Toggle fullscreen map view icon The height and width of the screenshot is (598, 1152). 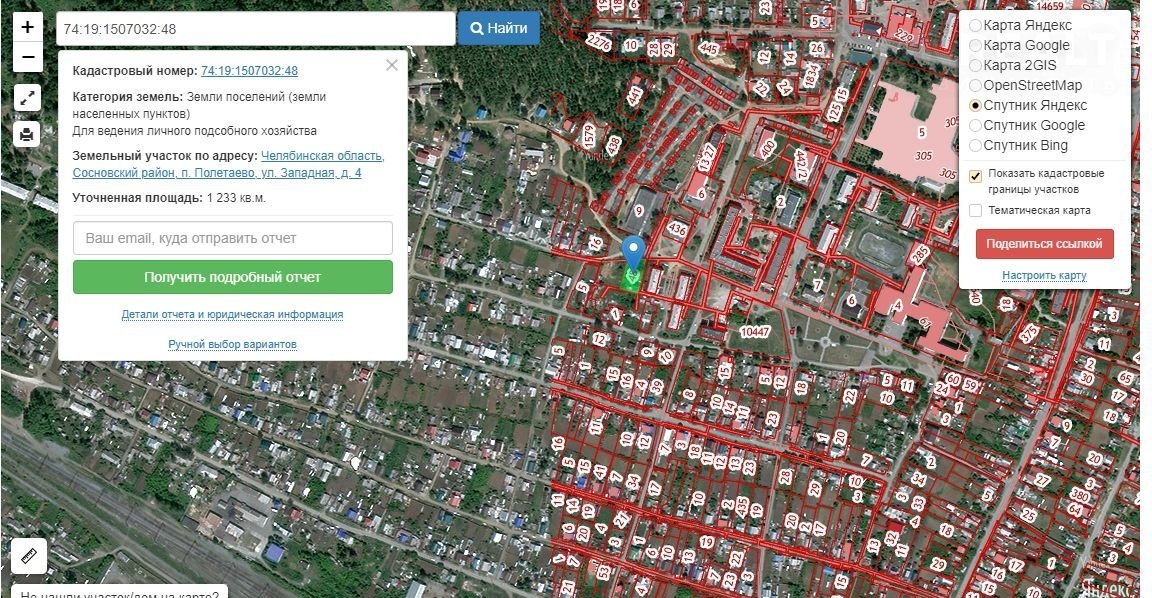point(28,98)
